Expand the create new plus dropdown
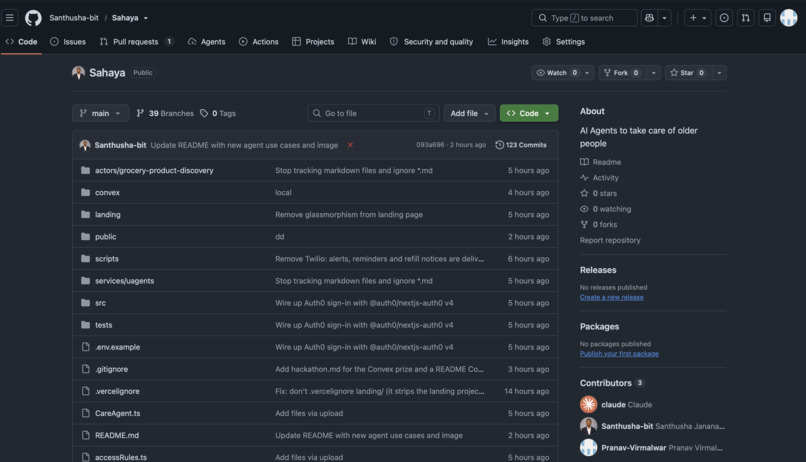This screenshot has width=806, height=462. click(x=698, y=18)
